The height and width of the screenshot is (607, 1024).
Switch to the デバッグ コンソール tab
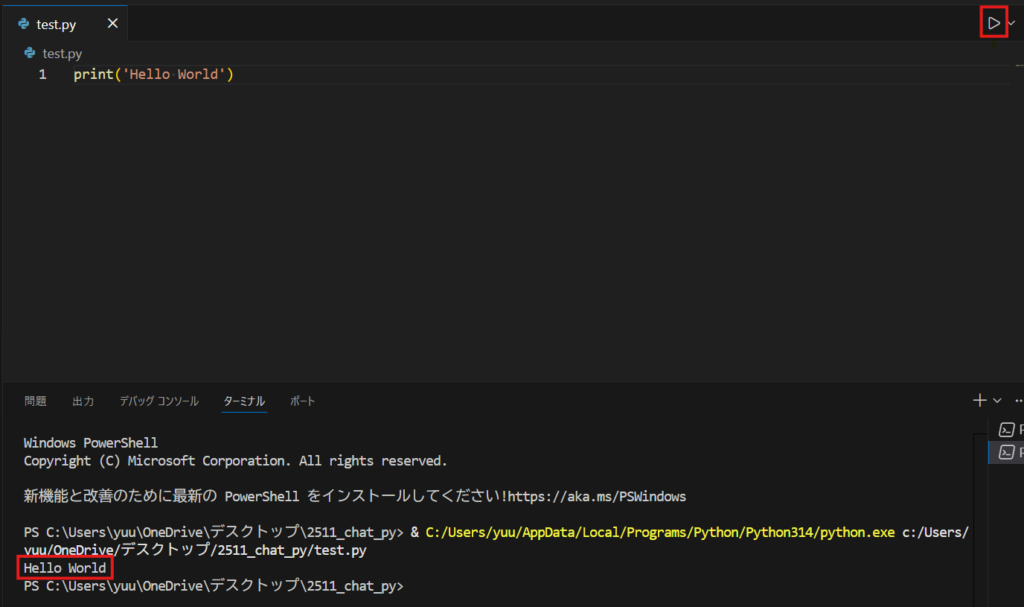pyautogui.click(x=158, y=401)
